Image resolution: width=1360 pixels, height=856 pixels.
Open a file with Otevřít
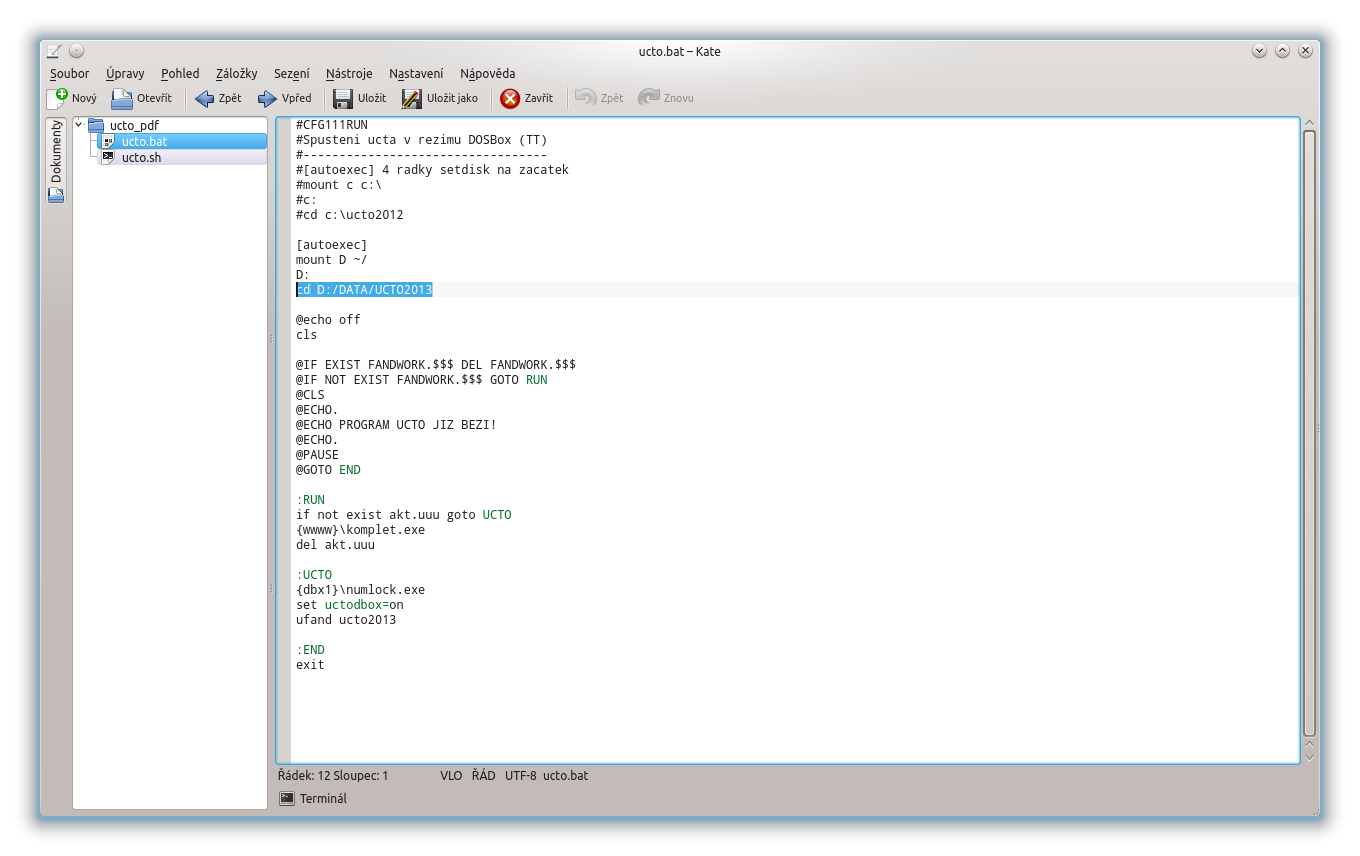tap(142, 98)
